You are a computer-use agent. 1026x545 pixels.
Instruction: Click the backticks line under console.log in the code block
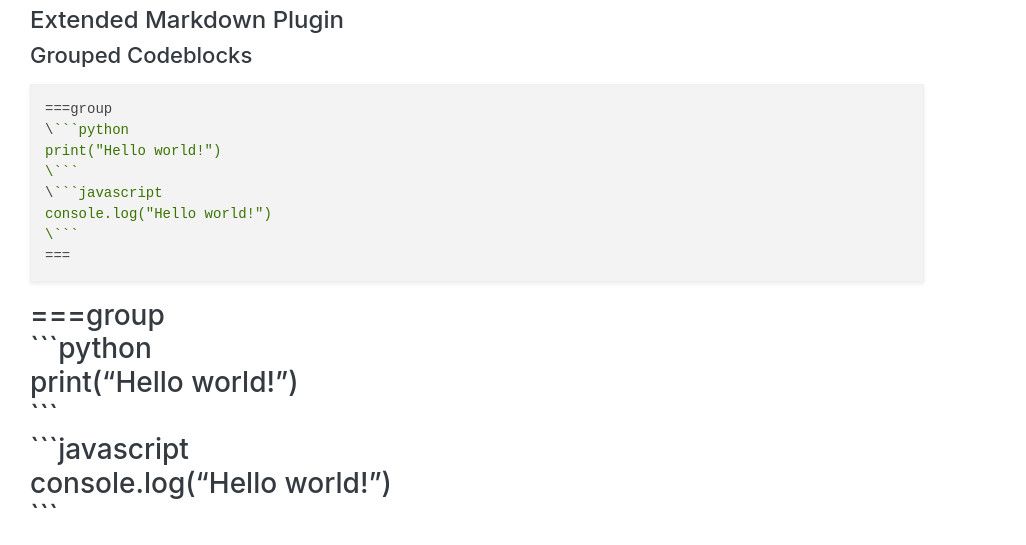61,234
